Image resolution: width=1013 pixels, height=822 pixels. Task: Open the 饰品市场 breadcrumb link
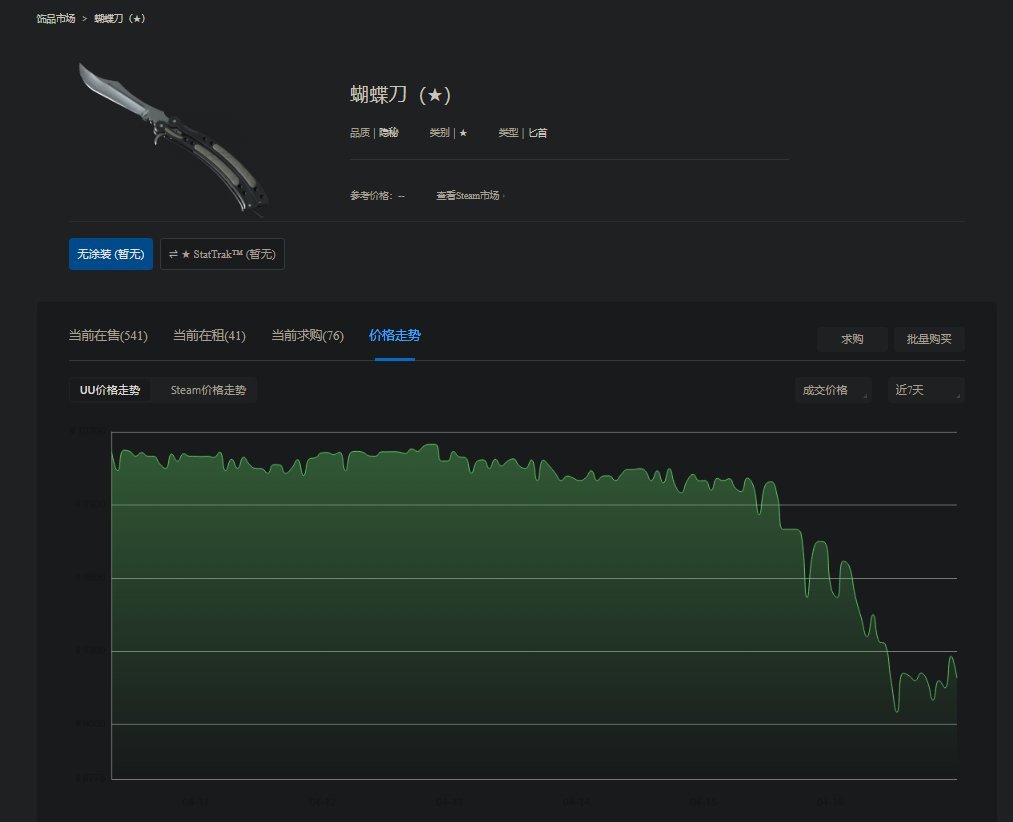[x=56, y=19]
